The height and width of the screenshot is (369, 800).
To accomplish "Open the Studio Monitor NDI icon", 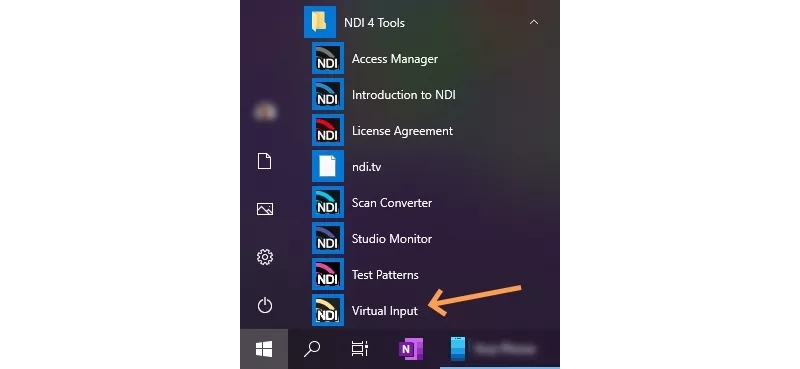I will tap(328, 238).
